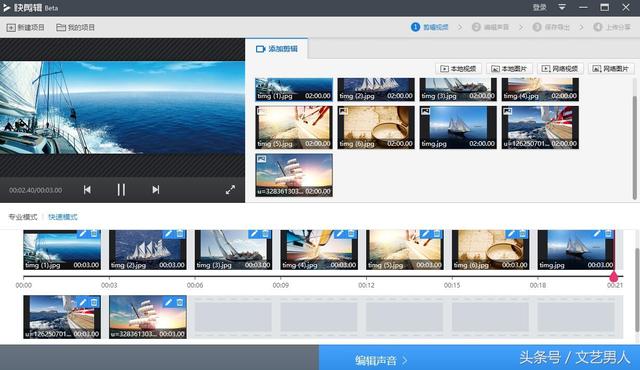Screen dimensions: 640x370
Task: Delete the u=126250701 clip in second row
Action: click(94, 302)
